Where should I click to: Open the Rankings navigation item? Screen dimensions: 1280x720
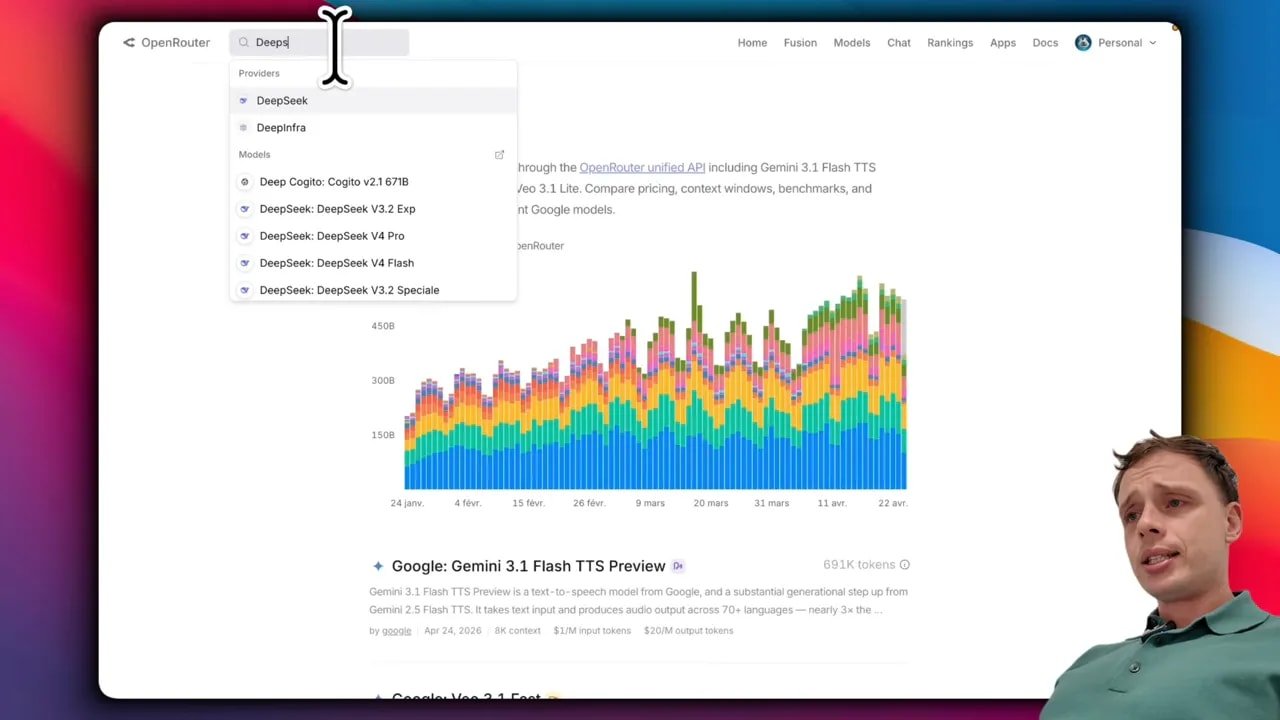[949, 42]
